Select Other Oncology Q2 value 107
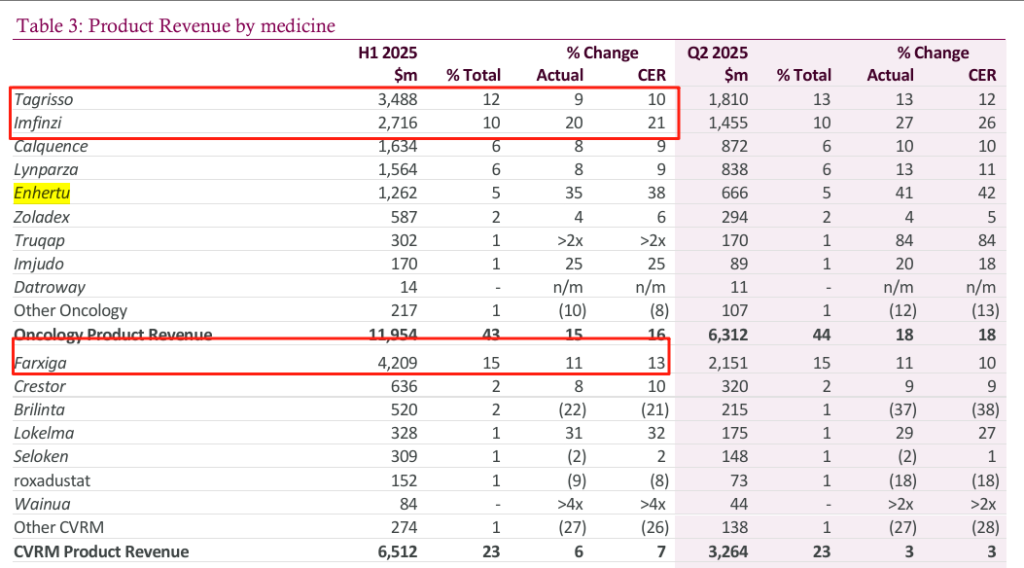The height and width of the screenshot is (568, 1024). 735,311
